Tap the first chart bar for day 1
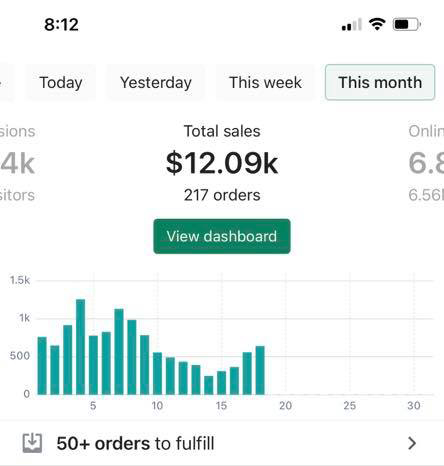444x466 pixels. click(x=42, y=366)
